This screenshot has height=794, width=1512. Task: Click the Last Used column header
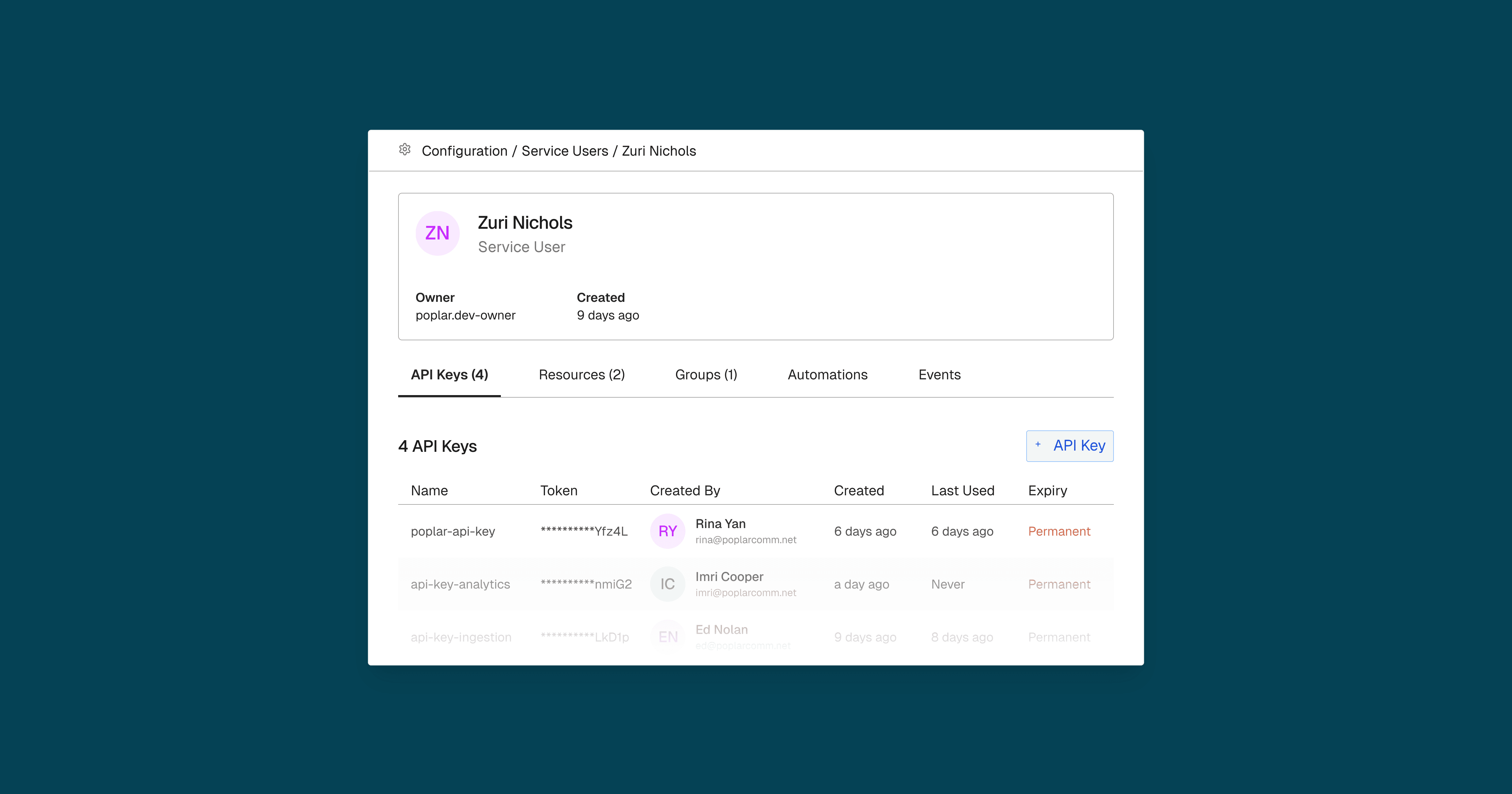962,490
